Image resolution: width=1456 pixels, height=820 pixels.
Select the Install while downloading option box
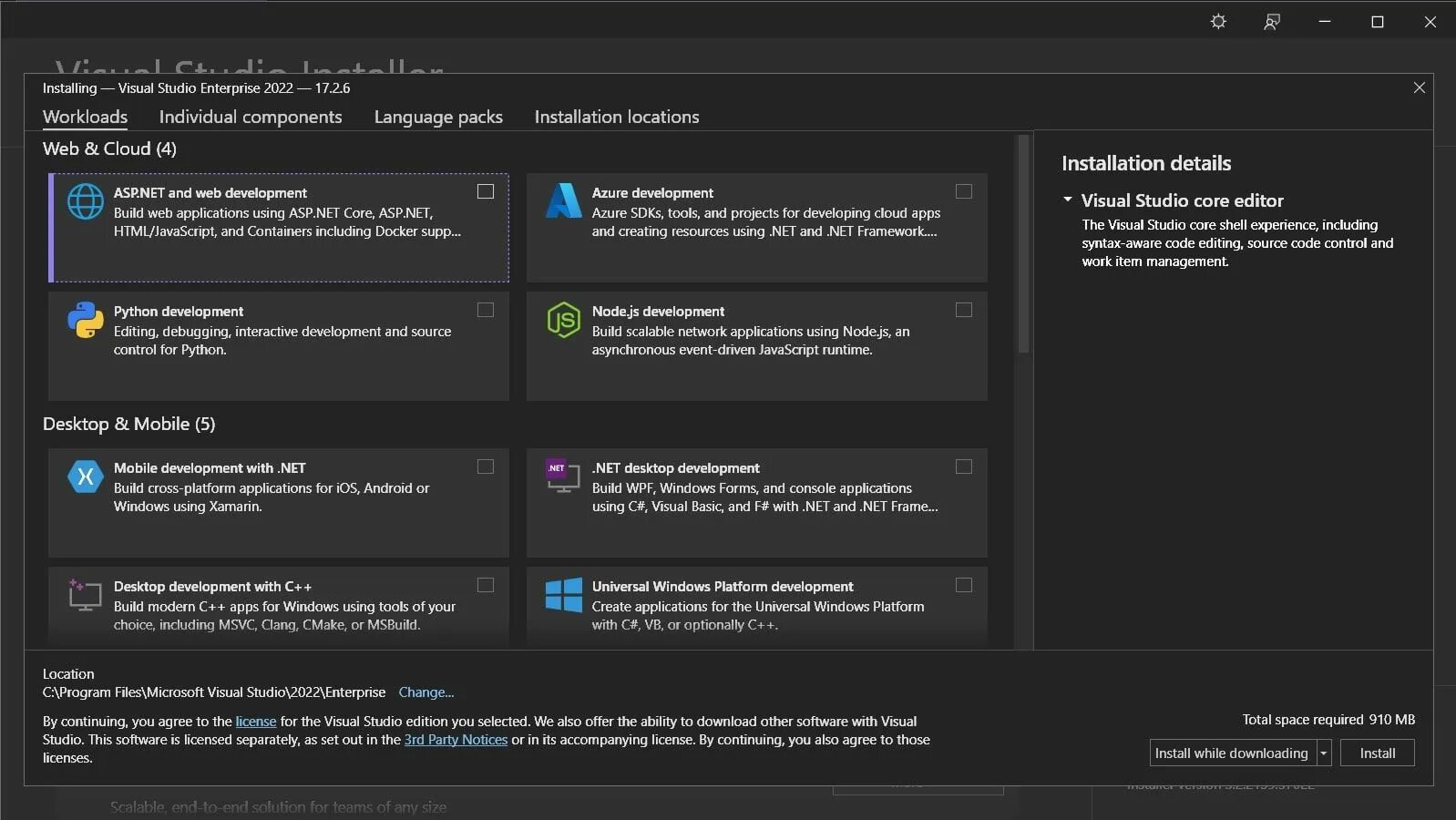tap(1231, 753)
